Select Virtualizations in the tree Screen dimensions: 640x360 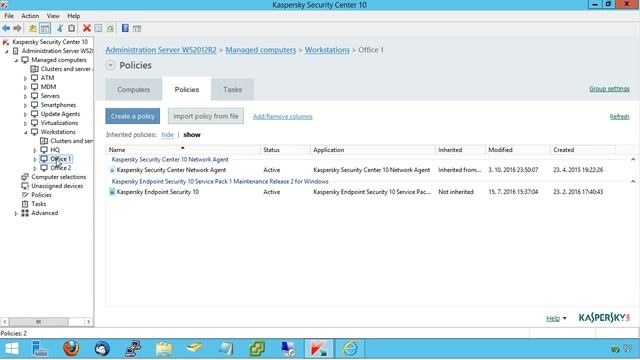[x=59, y=123]
